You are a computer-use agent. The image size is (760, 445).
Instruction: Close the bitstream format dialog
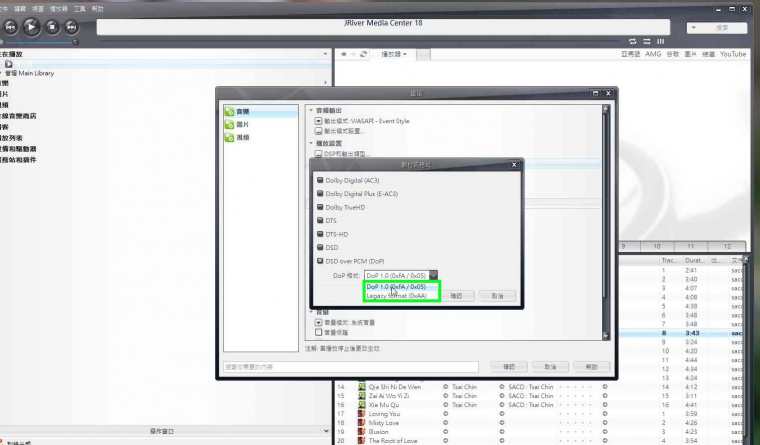(x=514, y=165)
